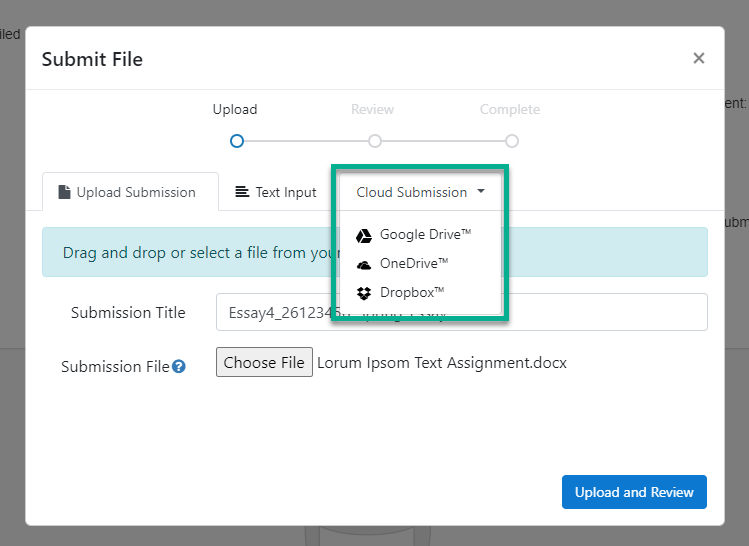The height and width of the screenshot is (546, 749).
Task: Click the OneDrive cloud icon
Action: tap(364, 265)
